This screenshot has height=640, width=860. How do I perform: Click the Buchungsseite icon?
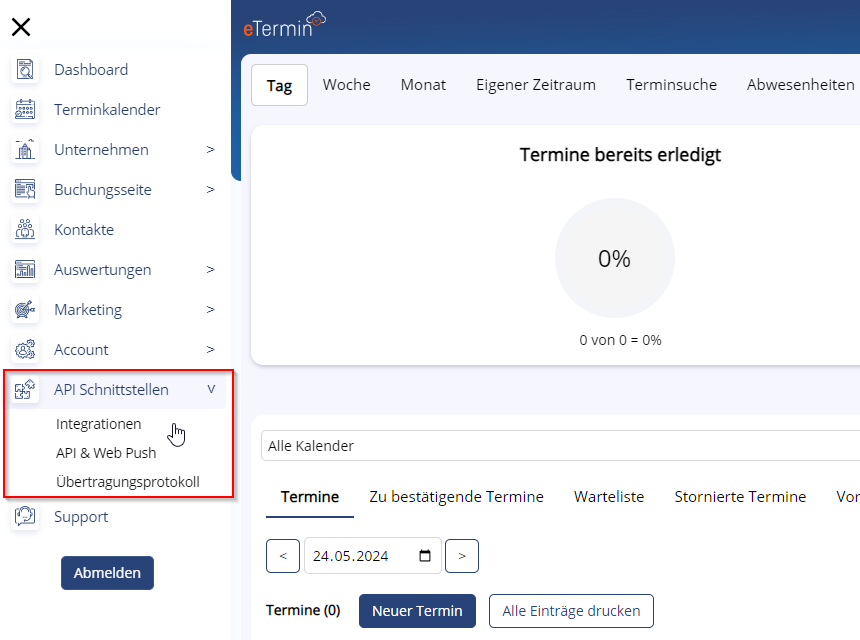tap(25, 190)
